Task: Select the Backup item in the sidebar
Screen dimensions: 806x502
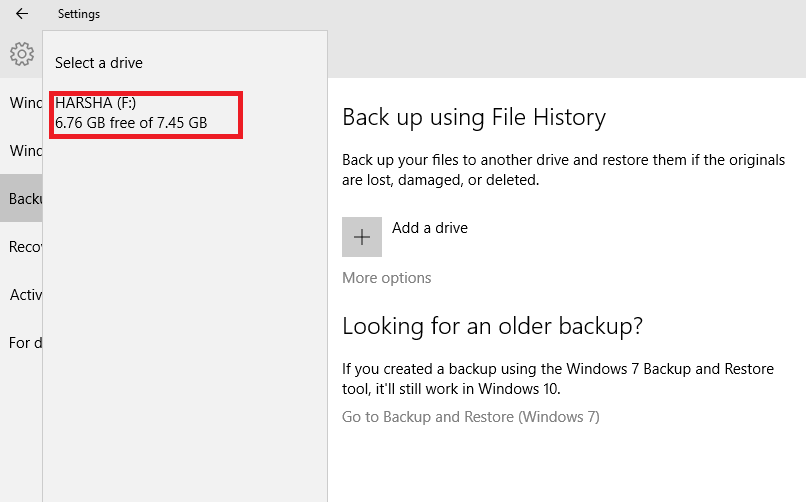Action: click(x=21, y=198)
